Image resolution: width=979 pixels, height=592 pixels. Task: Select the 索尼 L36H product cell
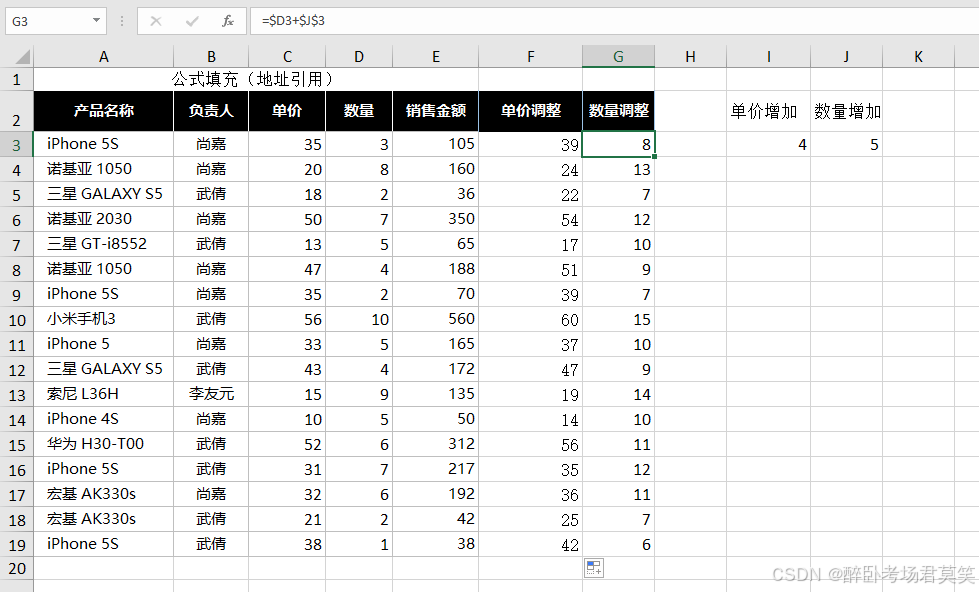point(104,394)
